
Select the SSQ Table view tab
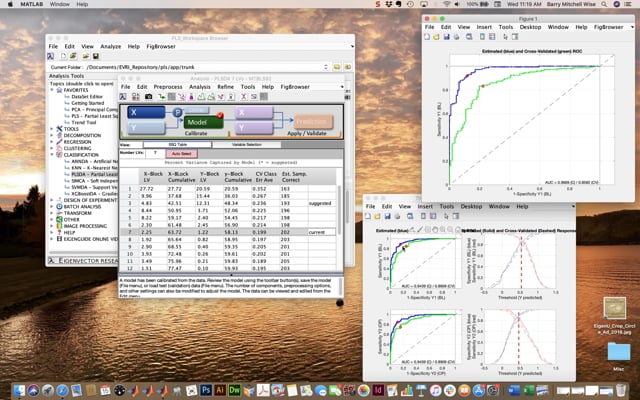(x=178, y=144)
